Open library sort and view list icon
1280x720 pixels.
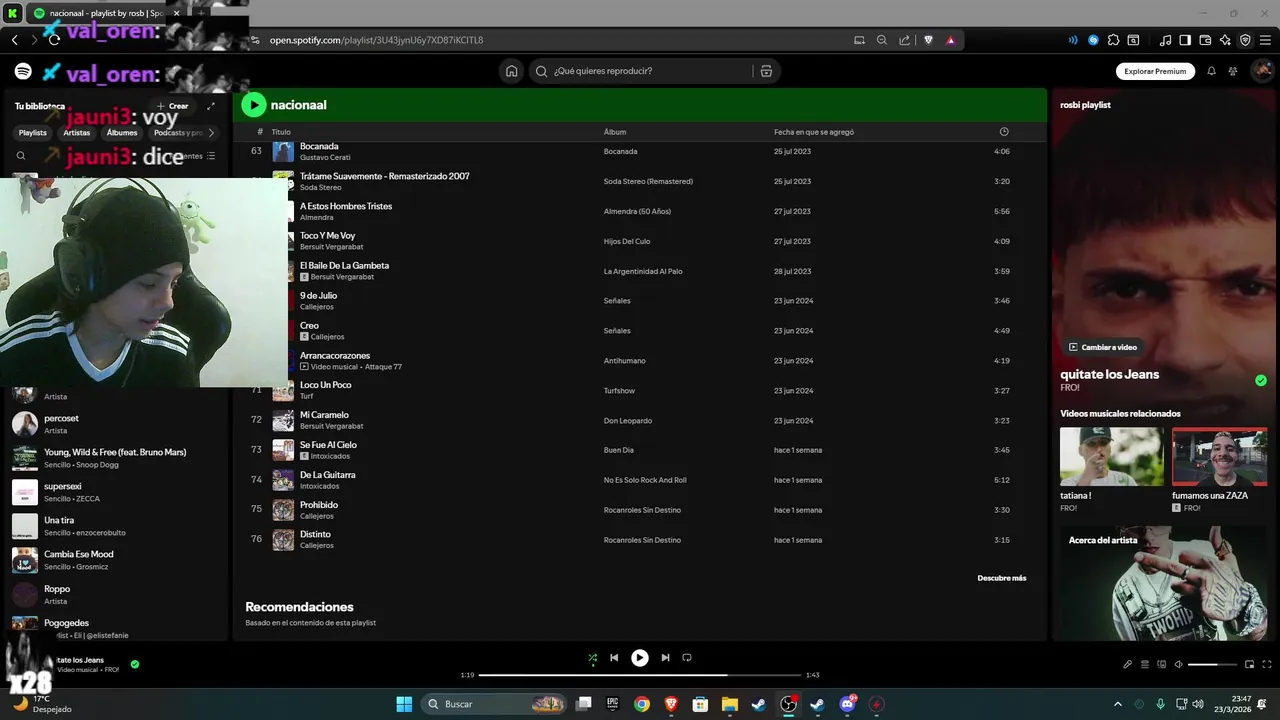coord(211,156)
